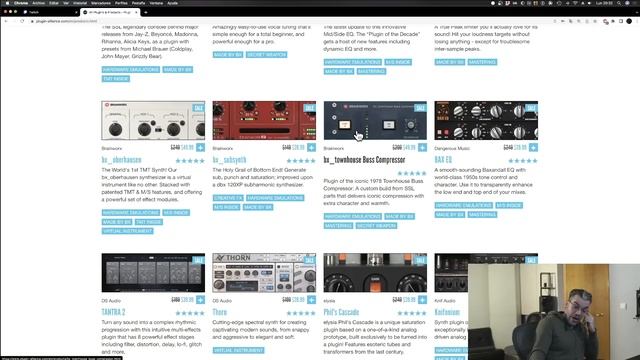Go back with the browser back arrow

click(6, 21)
